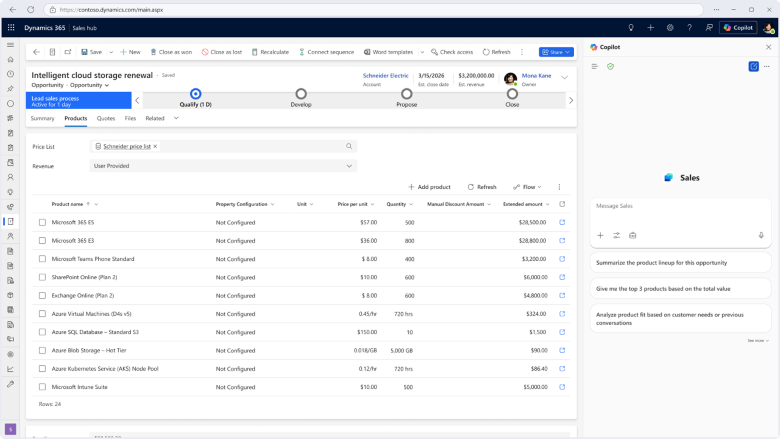
Task: Open record in new window icon
Action: (x=68, y=52)
